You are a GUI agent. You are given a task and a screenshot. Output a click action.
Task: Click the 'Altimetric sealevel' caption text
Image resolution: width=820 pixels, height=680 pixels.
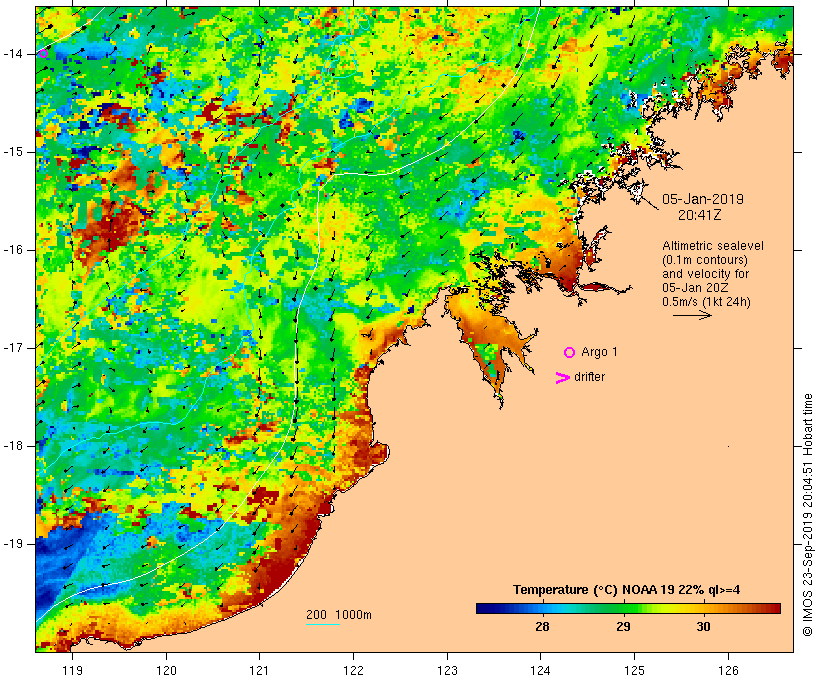pos(713,246)
